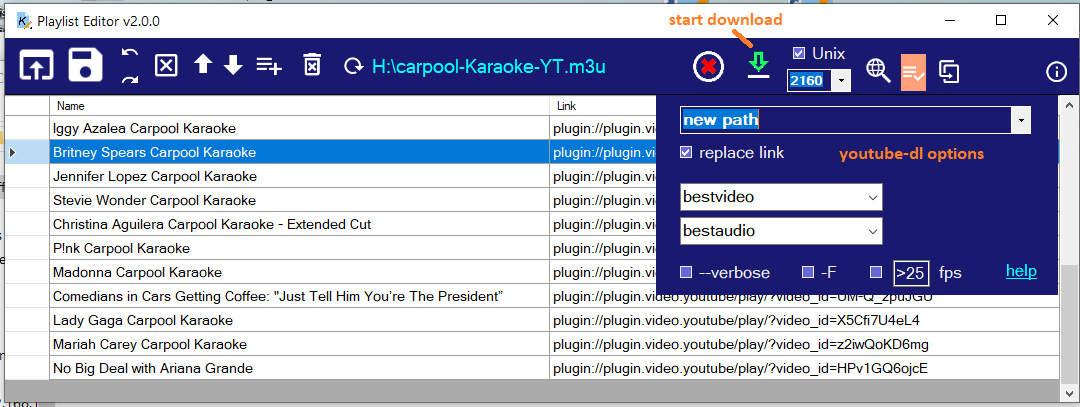Enable the --verbose option checkbox
1080x407 pixels.
(686, 272)
